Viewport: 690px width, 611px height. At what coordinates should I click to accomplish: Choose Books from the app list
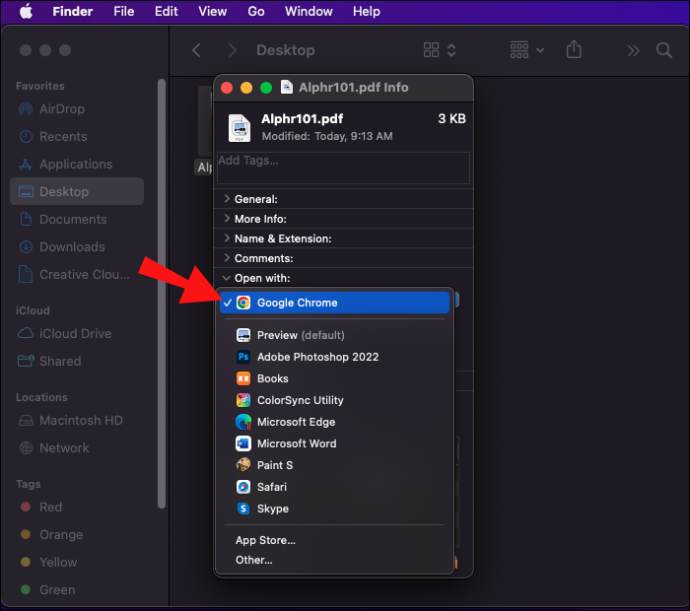click(x=334, y=379)
